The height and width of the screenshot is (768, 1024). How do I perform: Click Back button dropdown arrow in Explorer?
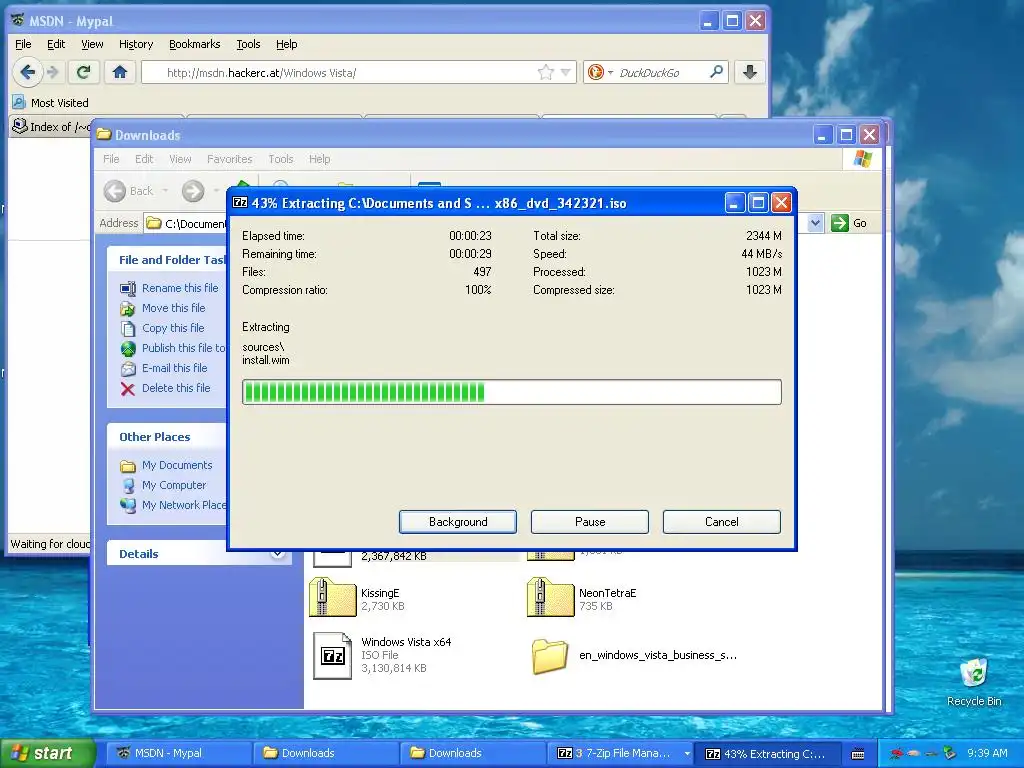point(165,191)
